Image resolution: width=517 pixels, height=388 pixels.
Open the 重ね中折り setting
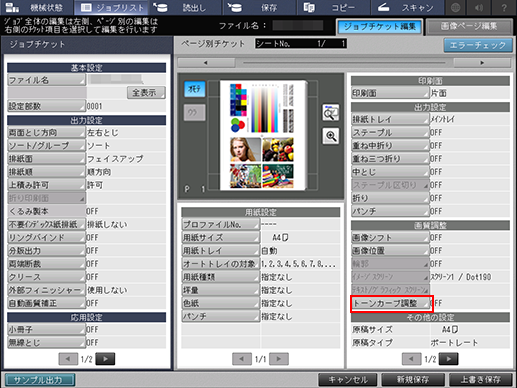390,146
